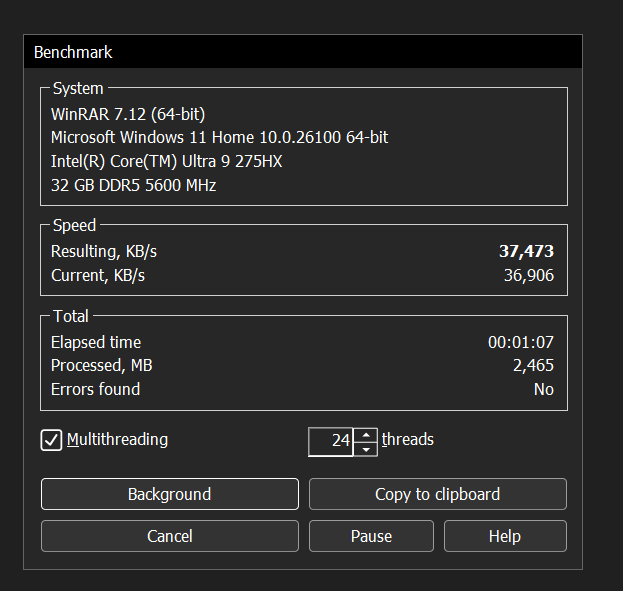Uncheck the Multithreading checkbox
Screen dimensions: 623x591
pos(51,440)
